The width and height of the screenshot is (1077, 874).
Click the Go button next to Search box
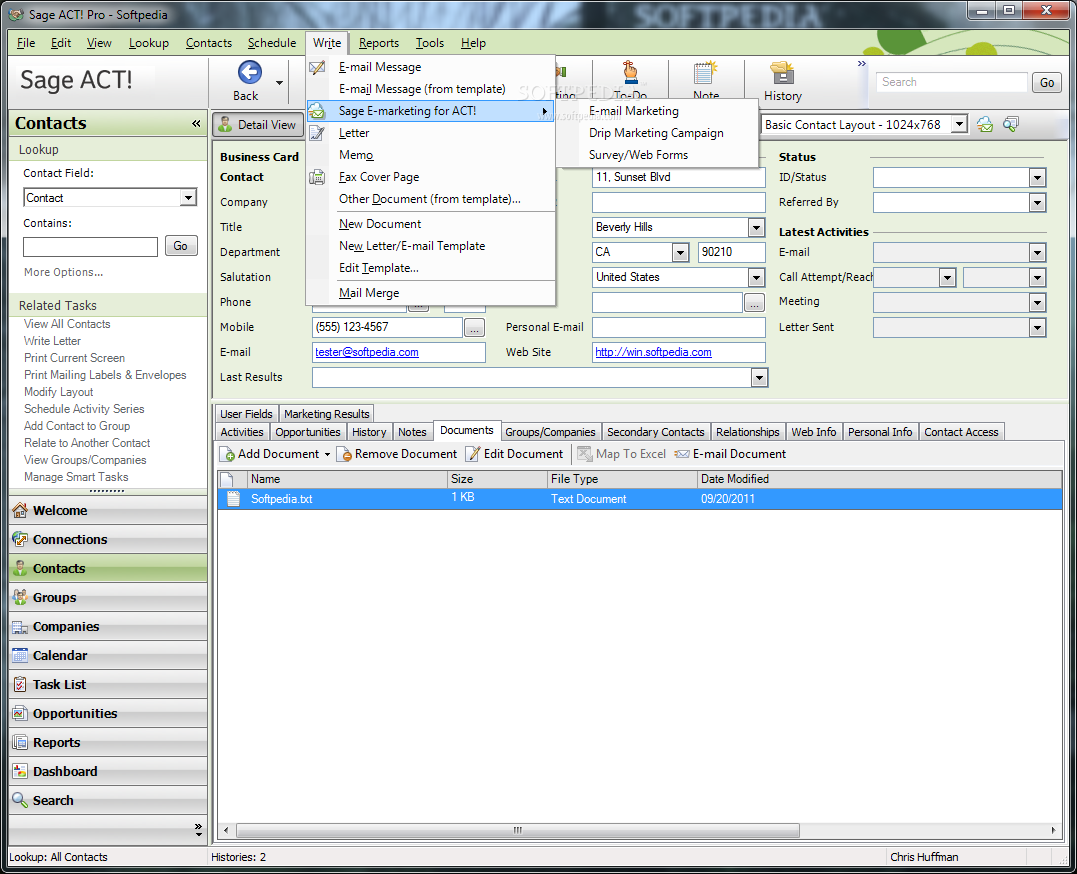coord(1047,82)
